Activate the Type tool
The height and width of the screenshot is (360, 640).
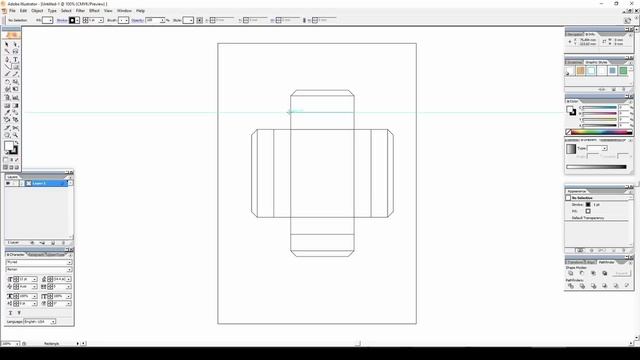pyautogui.click(x=16, y=60)
